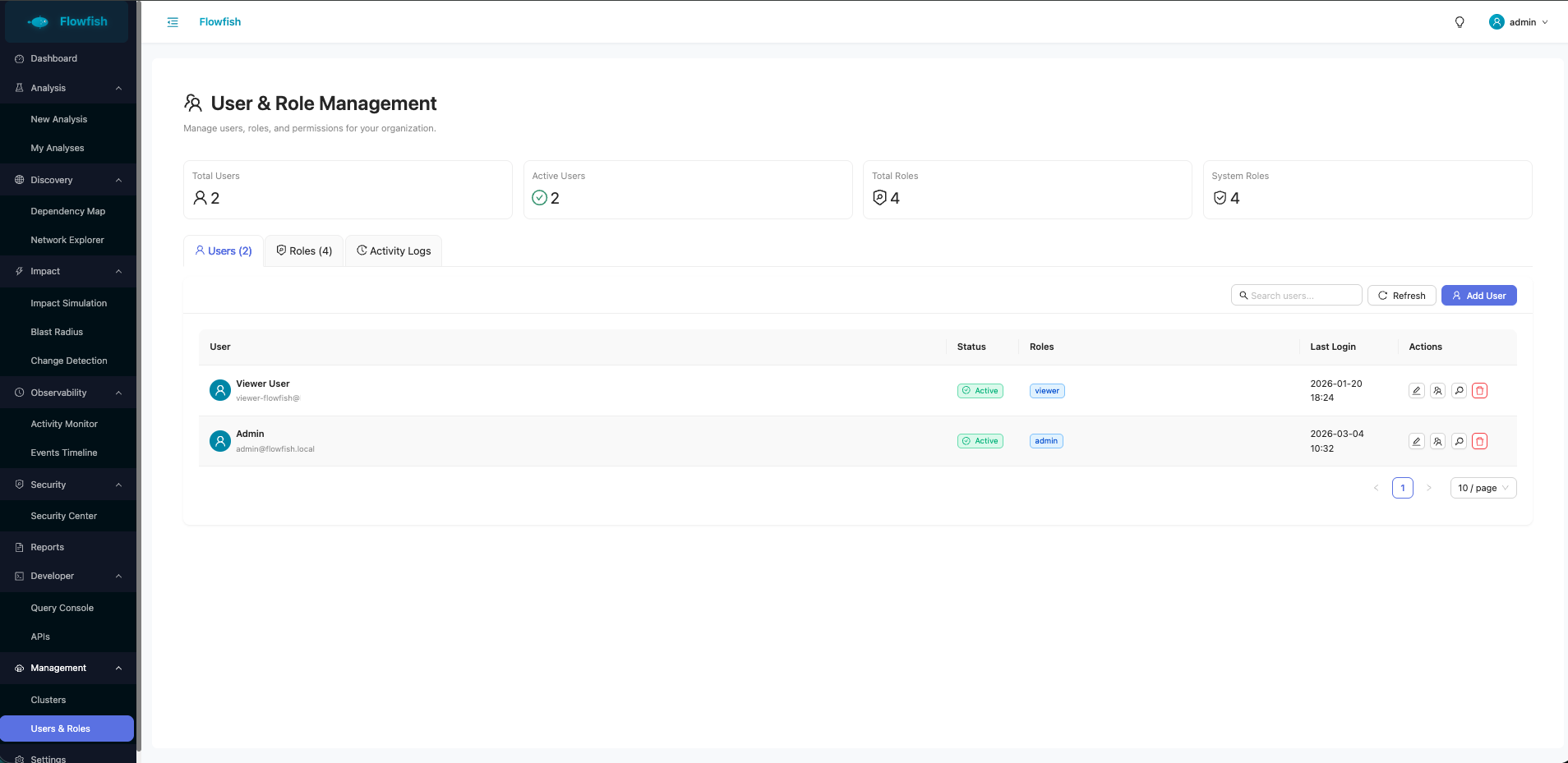The height and width of the screenshot is (763, 1568).
Task: Open Change Detection in the sidebar
Action: click(68, 361)
